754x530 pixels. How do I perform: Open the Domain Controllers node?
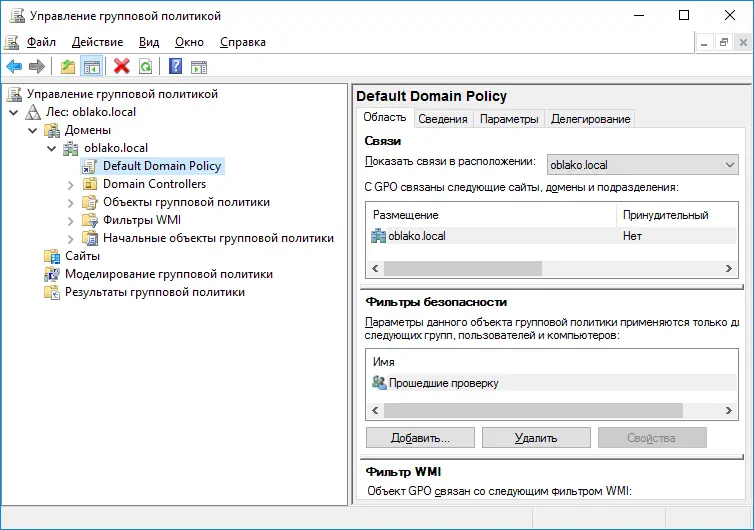point(154,184)
